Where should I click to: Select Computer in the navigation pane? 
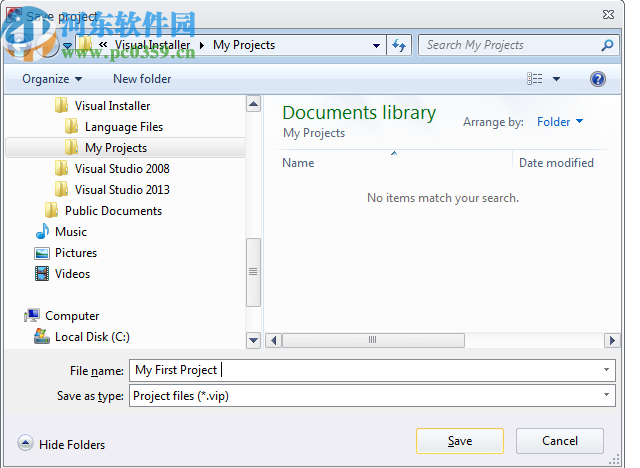coord(72,316)
